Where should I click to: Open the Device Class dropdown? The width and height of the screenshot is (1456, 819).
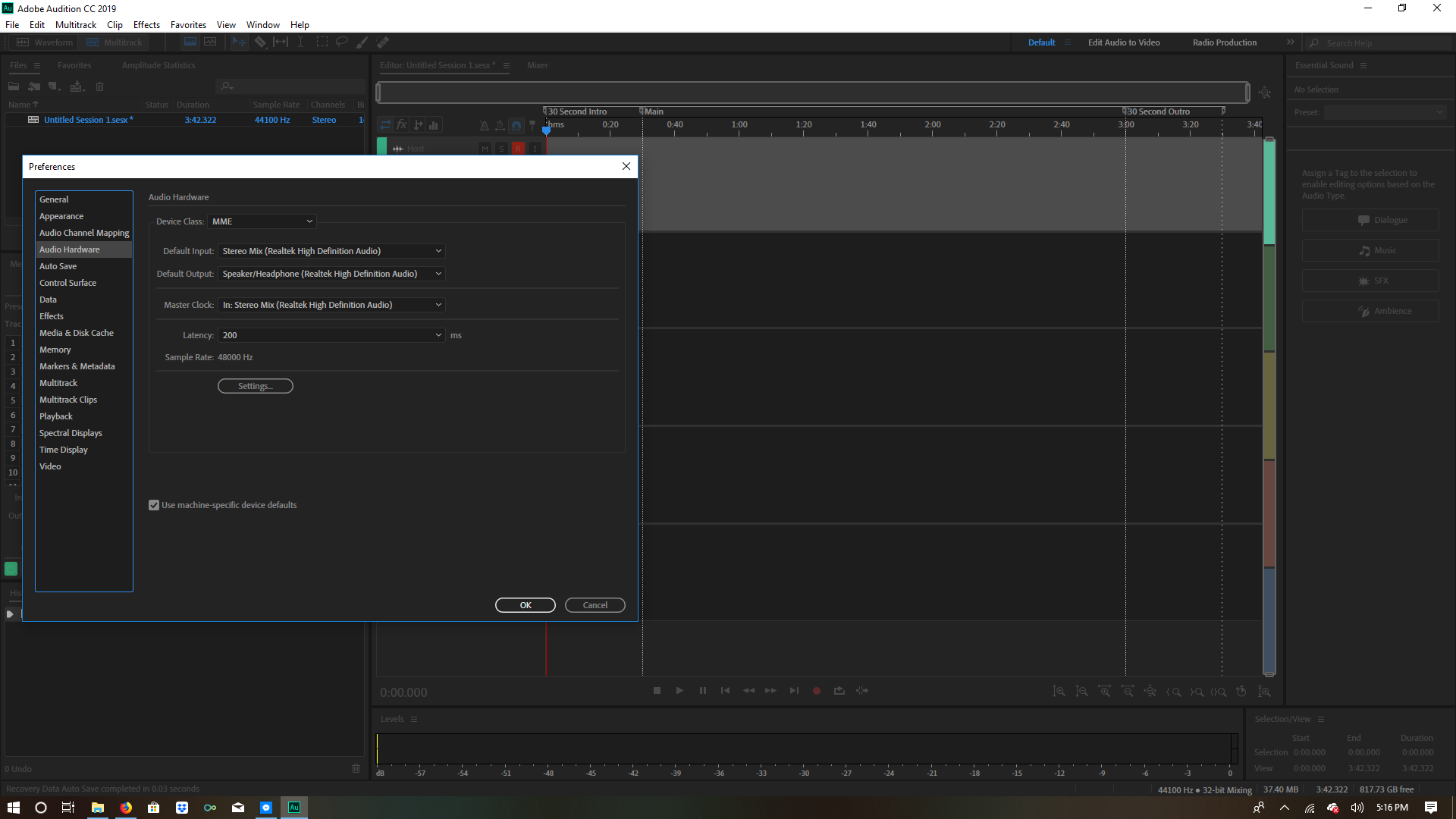coord(262,221)
